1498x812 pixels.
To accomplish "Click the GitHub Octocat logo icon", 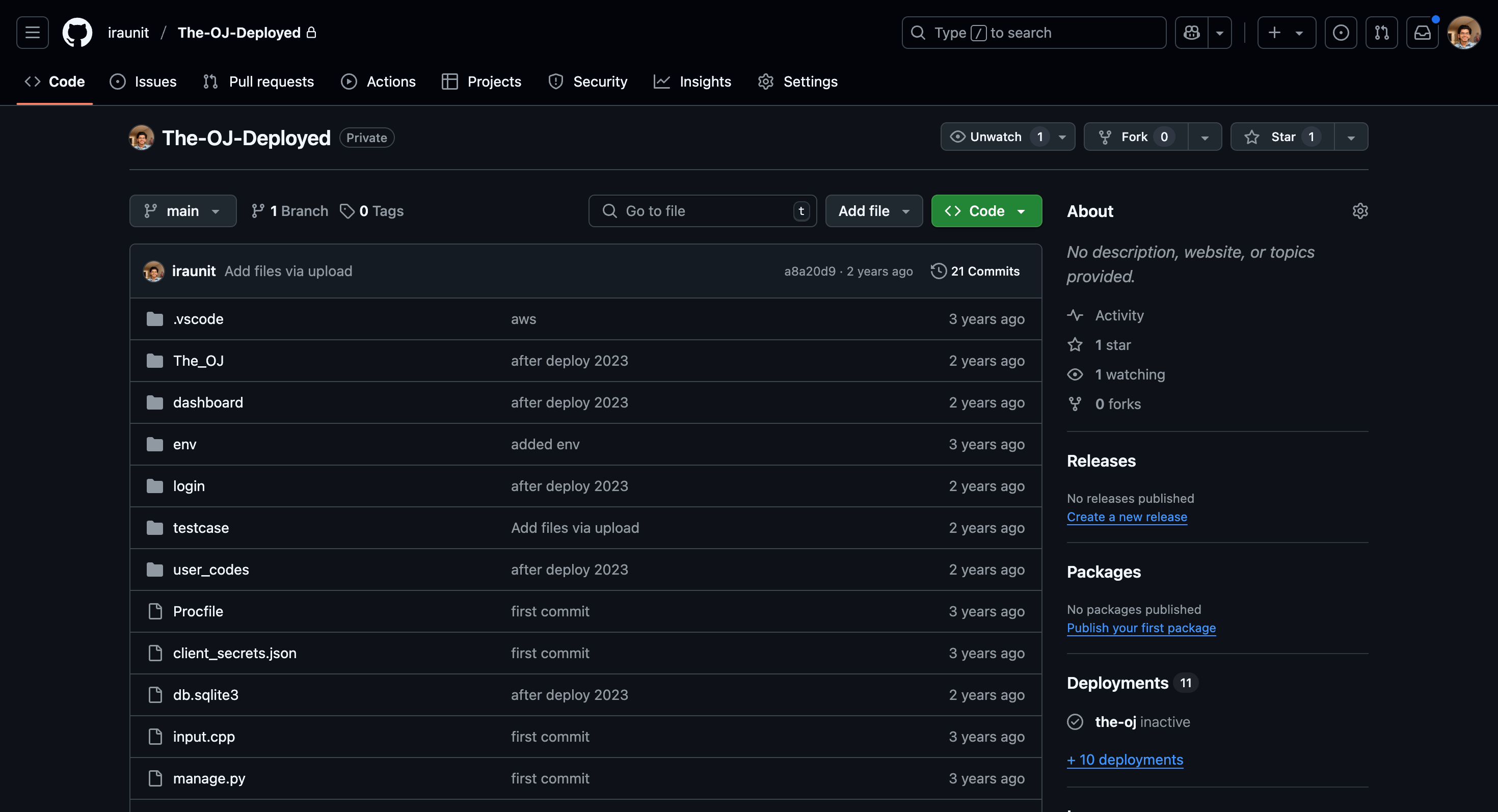I will [x=77, y=33].
